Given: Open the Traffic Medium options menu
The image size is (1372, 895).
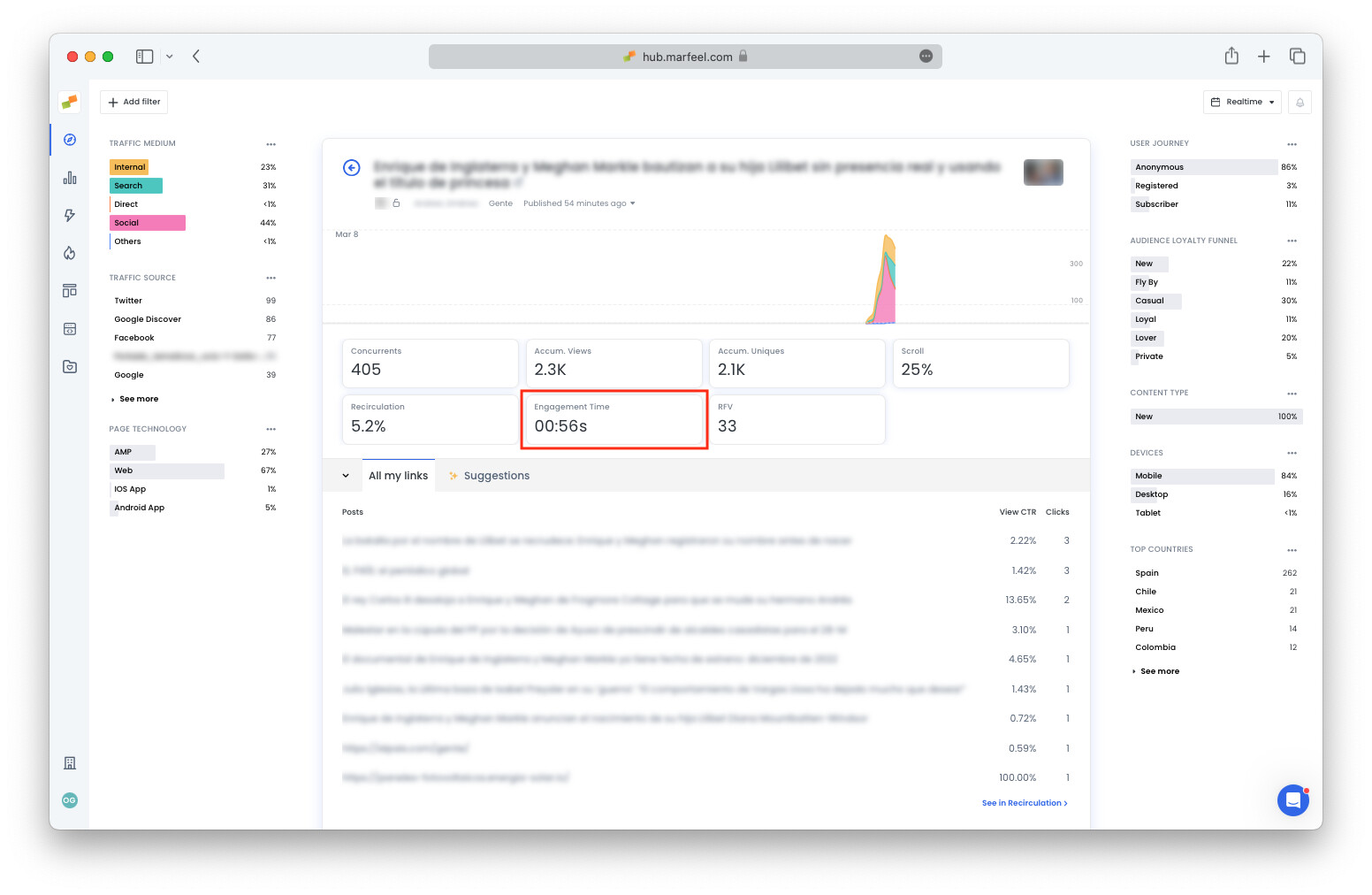Looking at the screenshot, I should point(271,143).
